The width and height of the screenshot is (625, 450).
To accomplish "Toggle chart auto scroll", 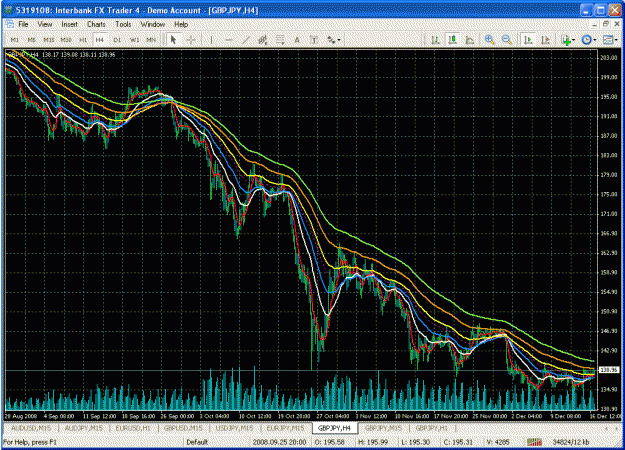I will 528,39.
